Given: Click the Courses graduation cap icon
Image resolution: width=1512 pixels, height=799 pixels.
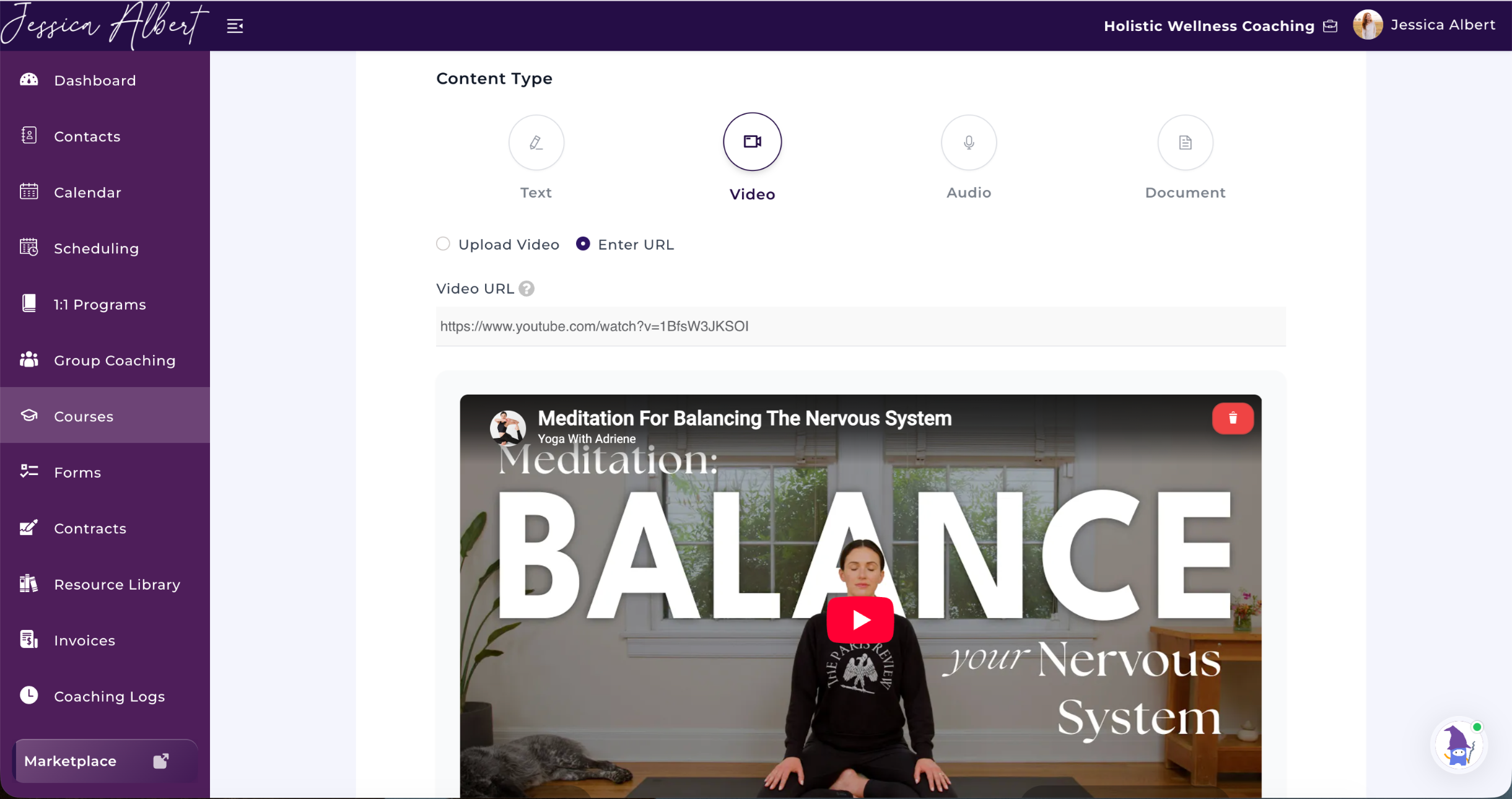Looking at the screenshot, I should point(29,416).
